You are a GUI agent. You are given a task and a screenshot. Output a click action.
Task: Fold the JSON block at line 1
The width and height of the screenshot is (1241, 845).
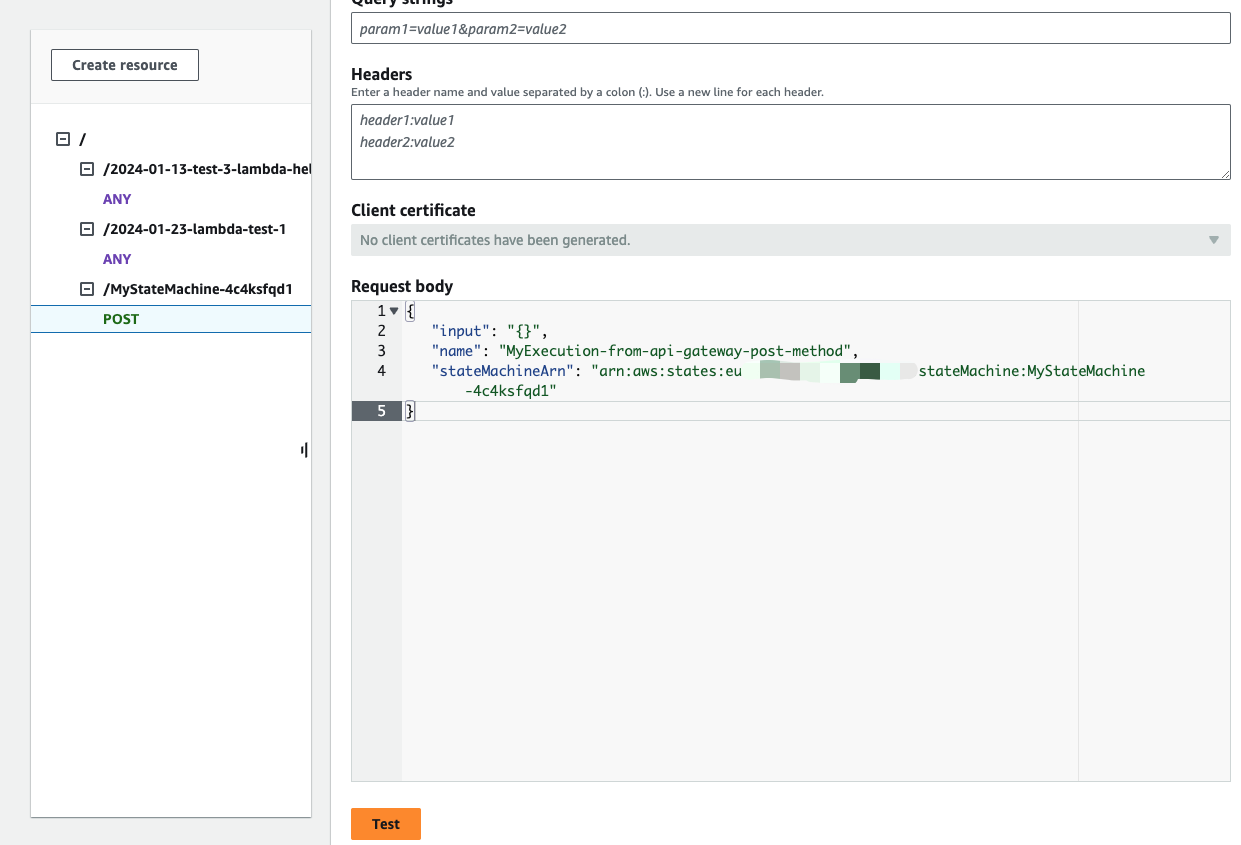point(394,311)
